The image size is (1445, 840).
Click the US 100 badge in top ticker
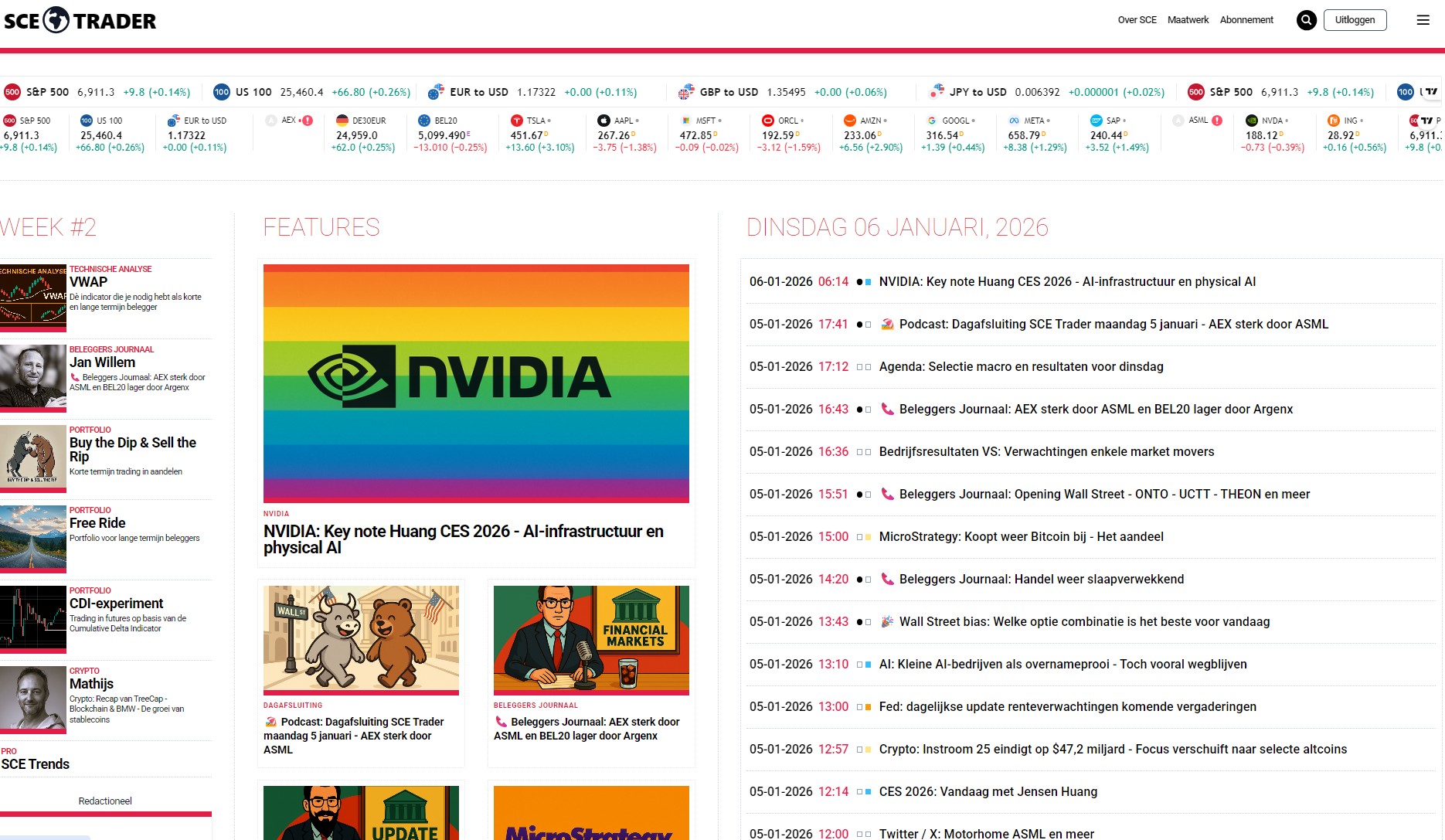[222, 92]
